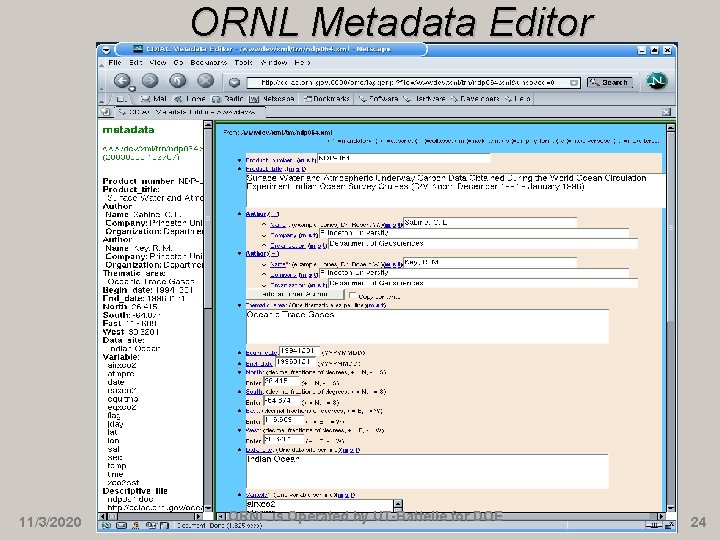Click the End date field link

[x=259, y=364]
